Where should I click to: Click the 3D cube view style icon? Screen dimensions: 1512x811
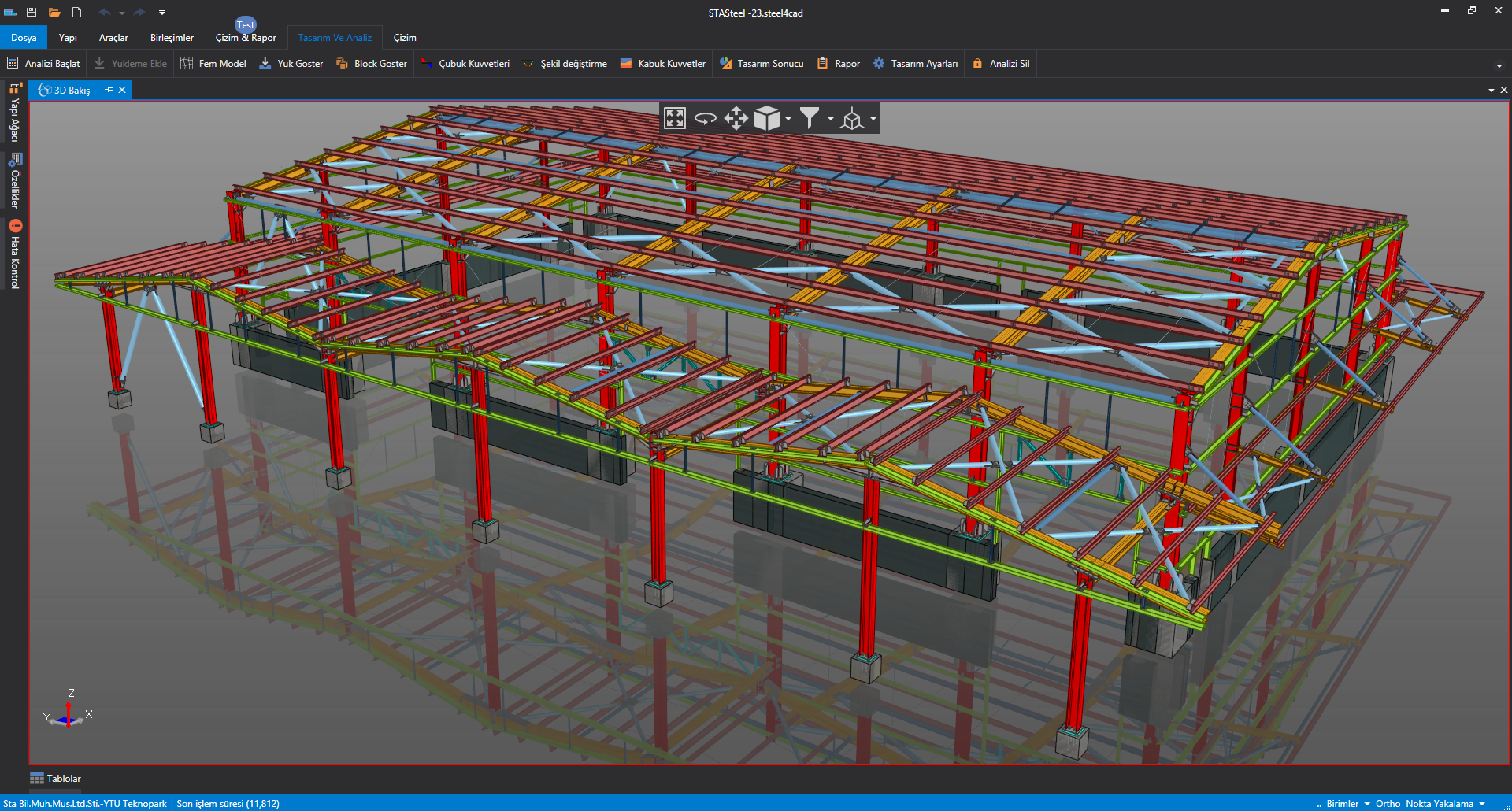pos(766,119)
